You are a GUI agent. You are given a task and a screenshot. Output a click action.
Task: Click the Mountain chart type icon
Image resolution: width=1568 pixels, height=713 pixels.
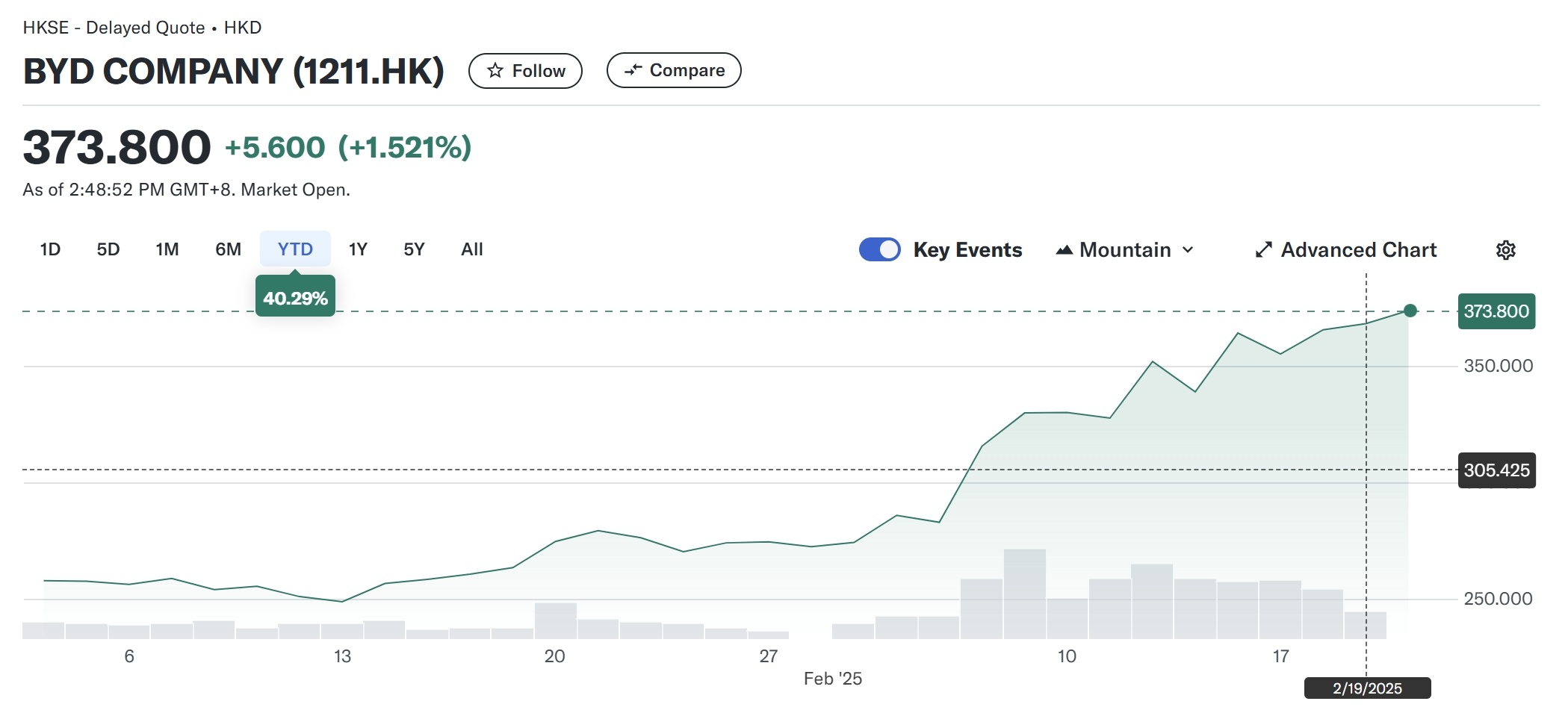[x=1064, y=250]
